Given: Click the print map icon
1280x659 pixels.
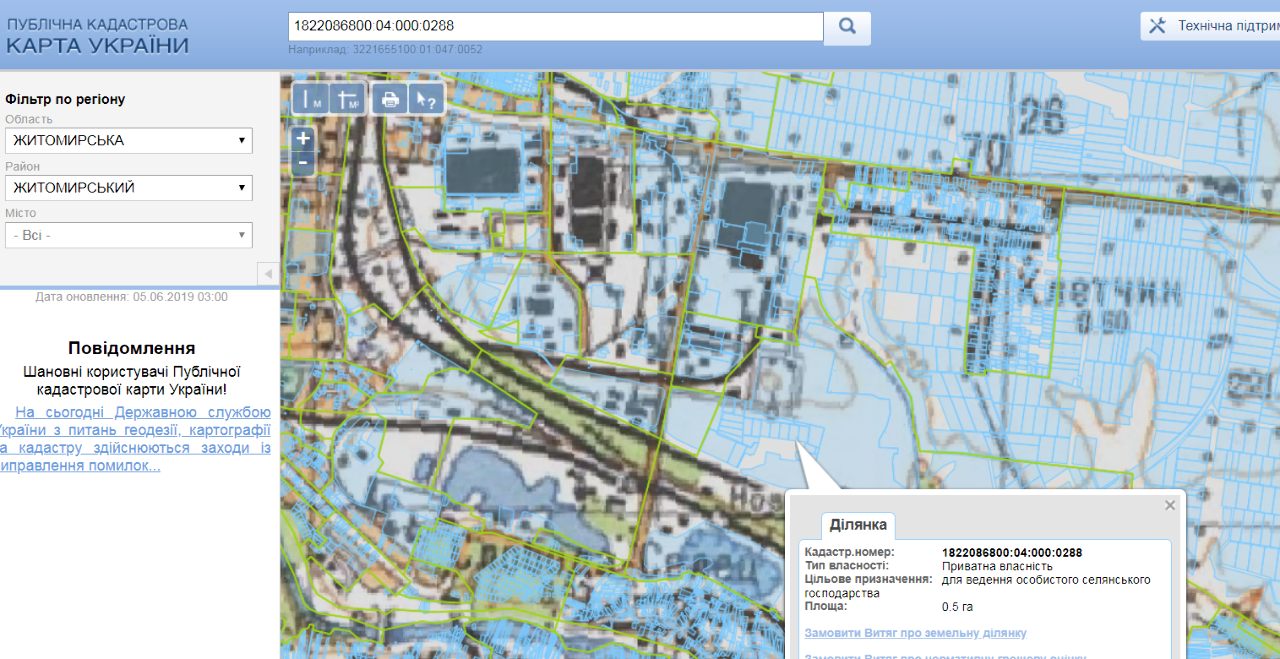Looking at the screenshot, I should (389, 99).
